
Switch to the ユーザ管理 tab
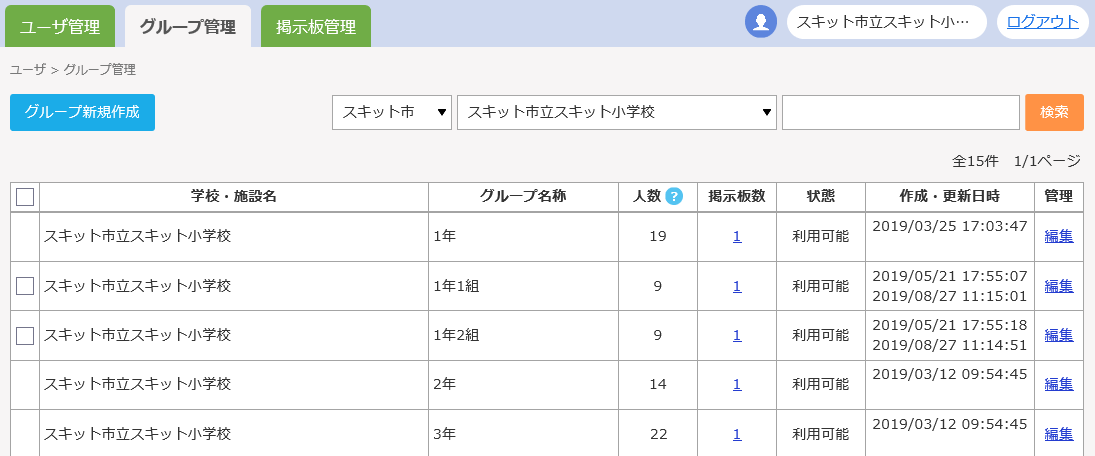(60, 27)
